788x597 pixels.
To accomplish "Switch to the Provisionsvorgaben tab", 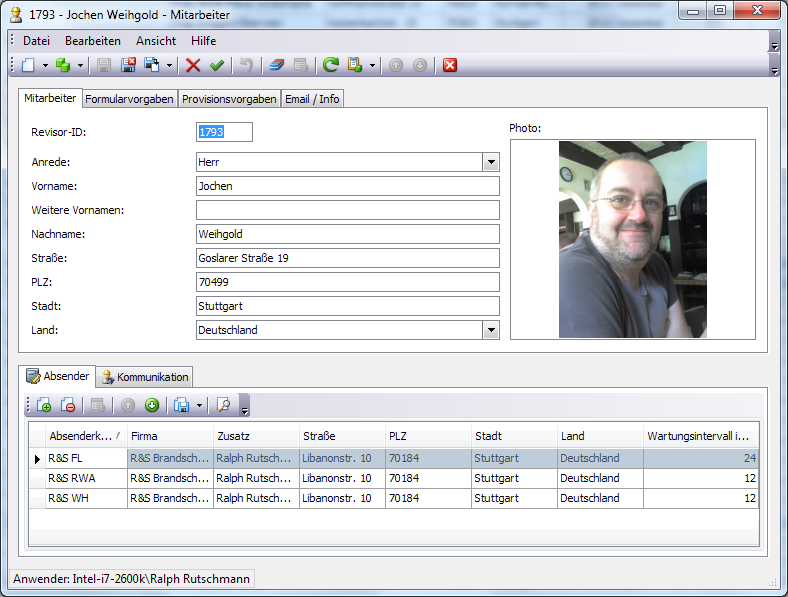I will (x=229, y=99).
